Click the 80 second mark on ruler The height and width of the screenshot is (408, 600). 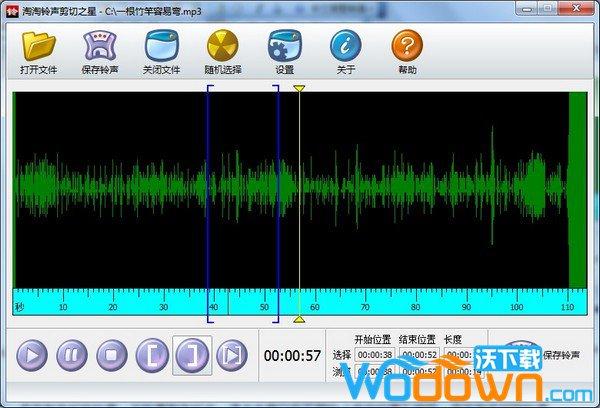point(416,307)
